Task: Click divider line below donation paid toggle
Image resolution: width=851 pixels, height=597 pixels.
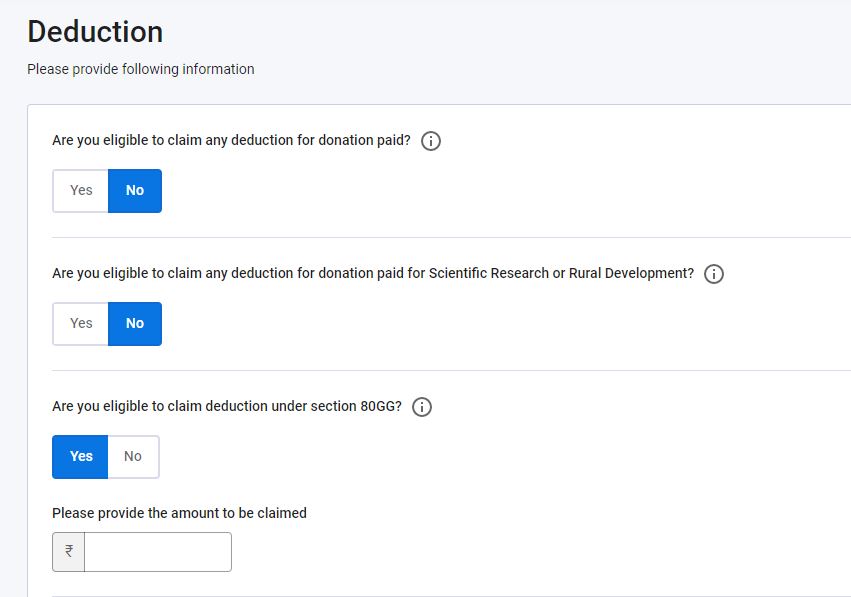Action: [451, 237]
